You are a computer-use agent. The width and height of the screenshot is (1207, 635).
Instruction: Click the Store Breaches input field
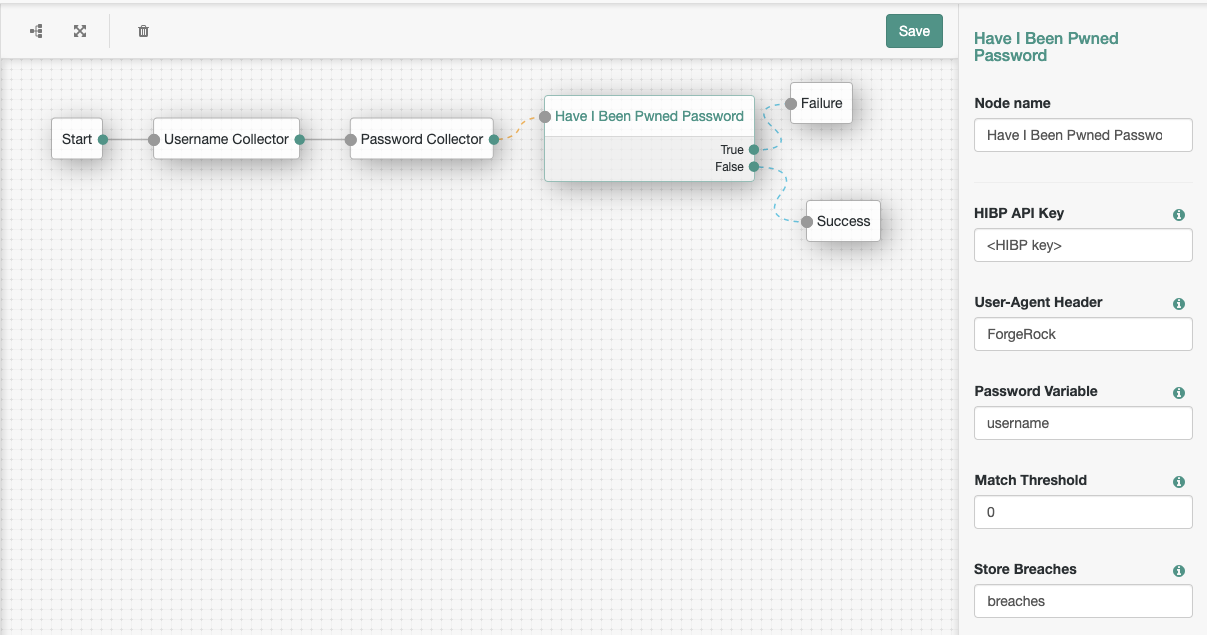1083,601
